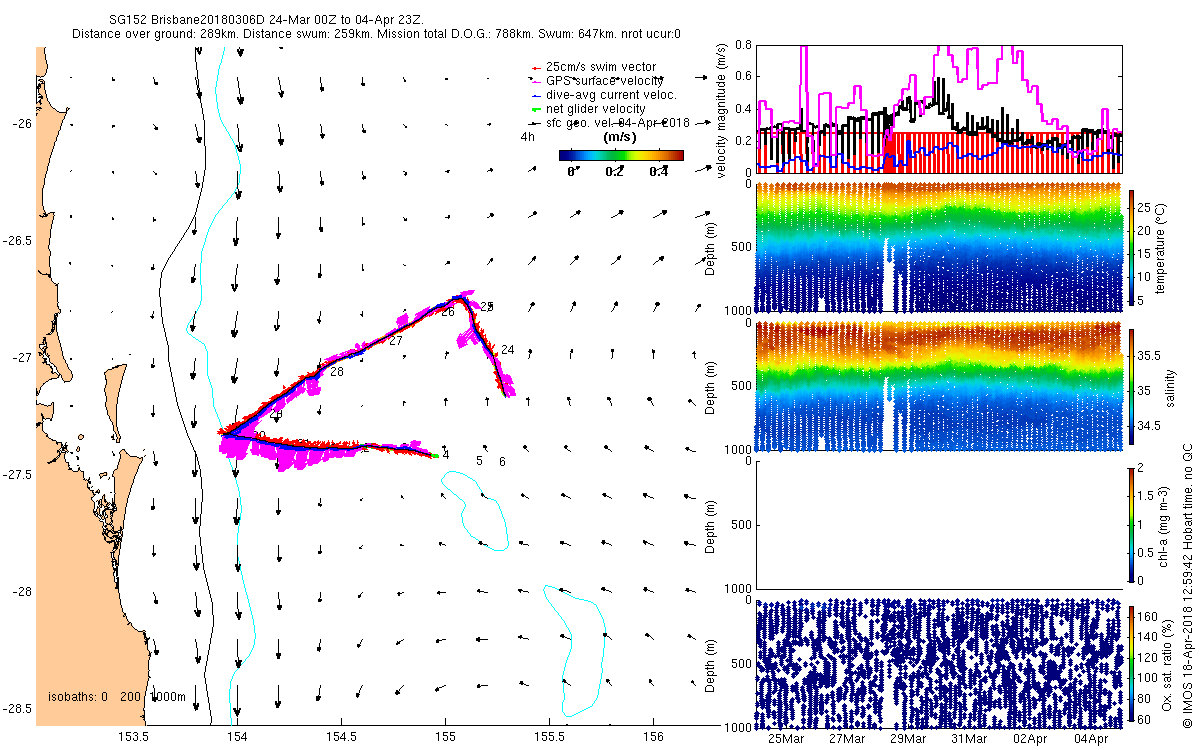The height and width of the screenshot is (750, 1200).
Task: Click the '31Mar' date tick
Action: coord(971,739)
